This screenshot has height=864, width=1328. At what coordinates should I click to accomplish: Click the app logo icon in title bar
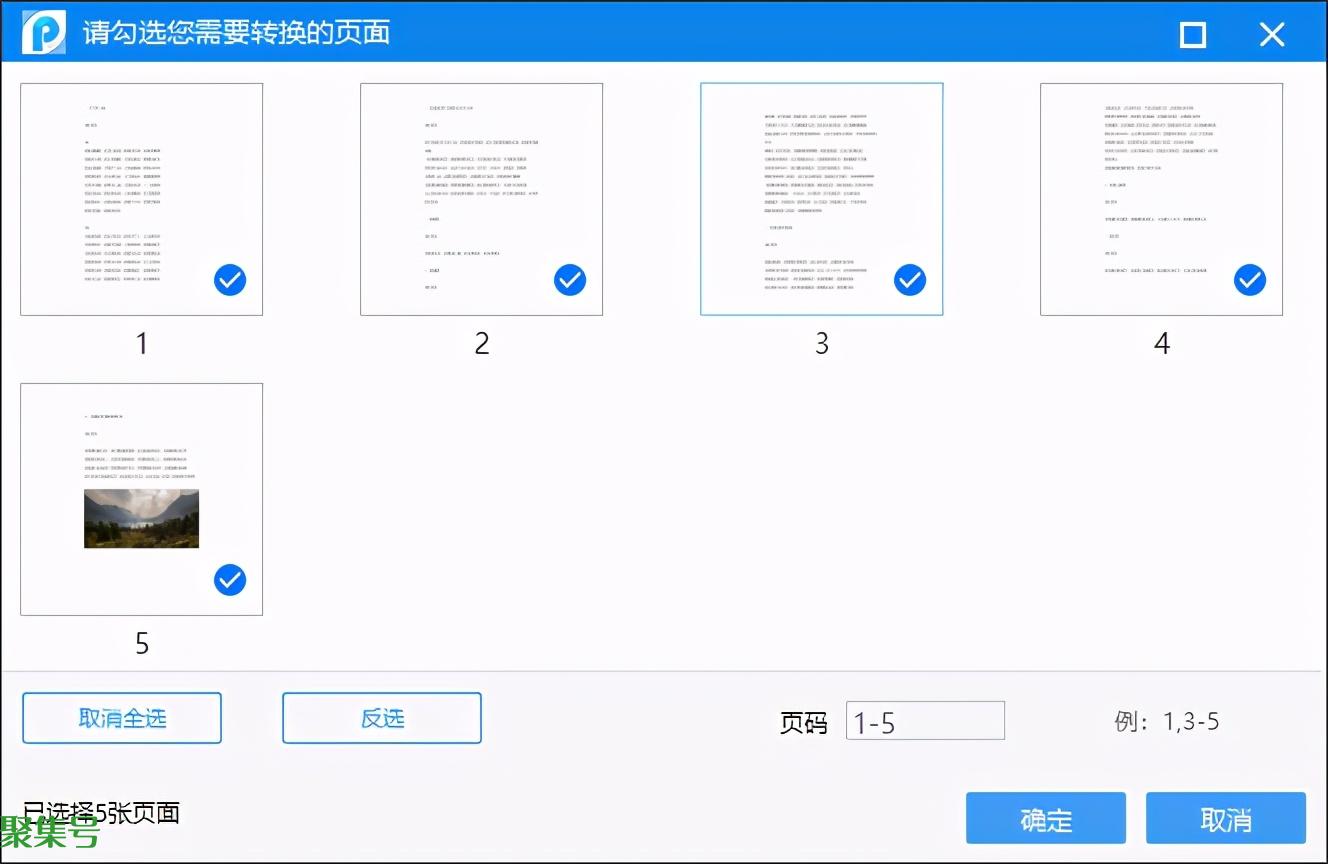pos(43,32)
